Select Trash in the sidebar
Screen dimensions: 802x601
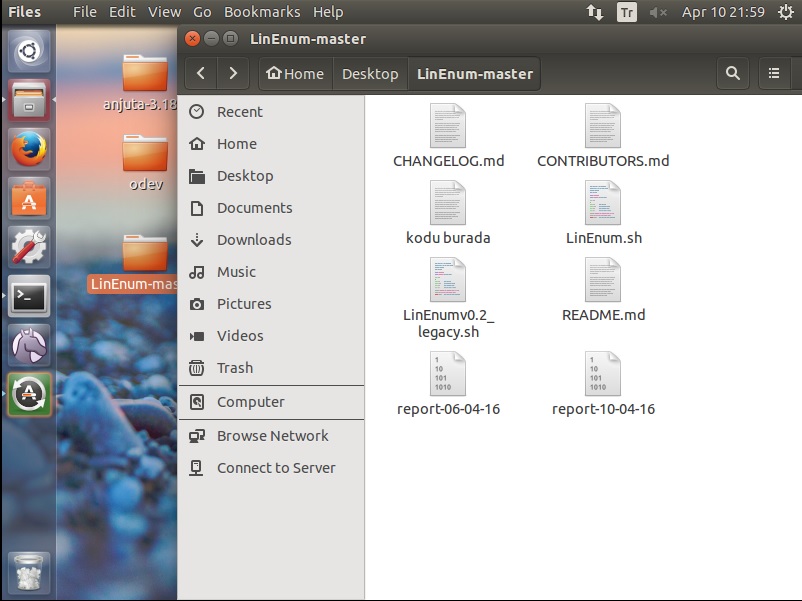point(235,368)
